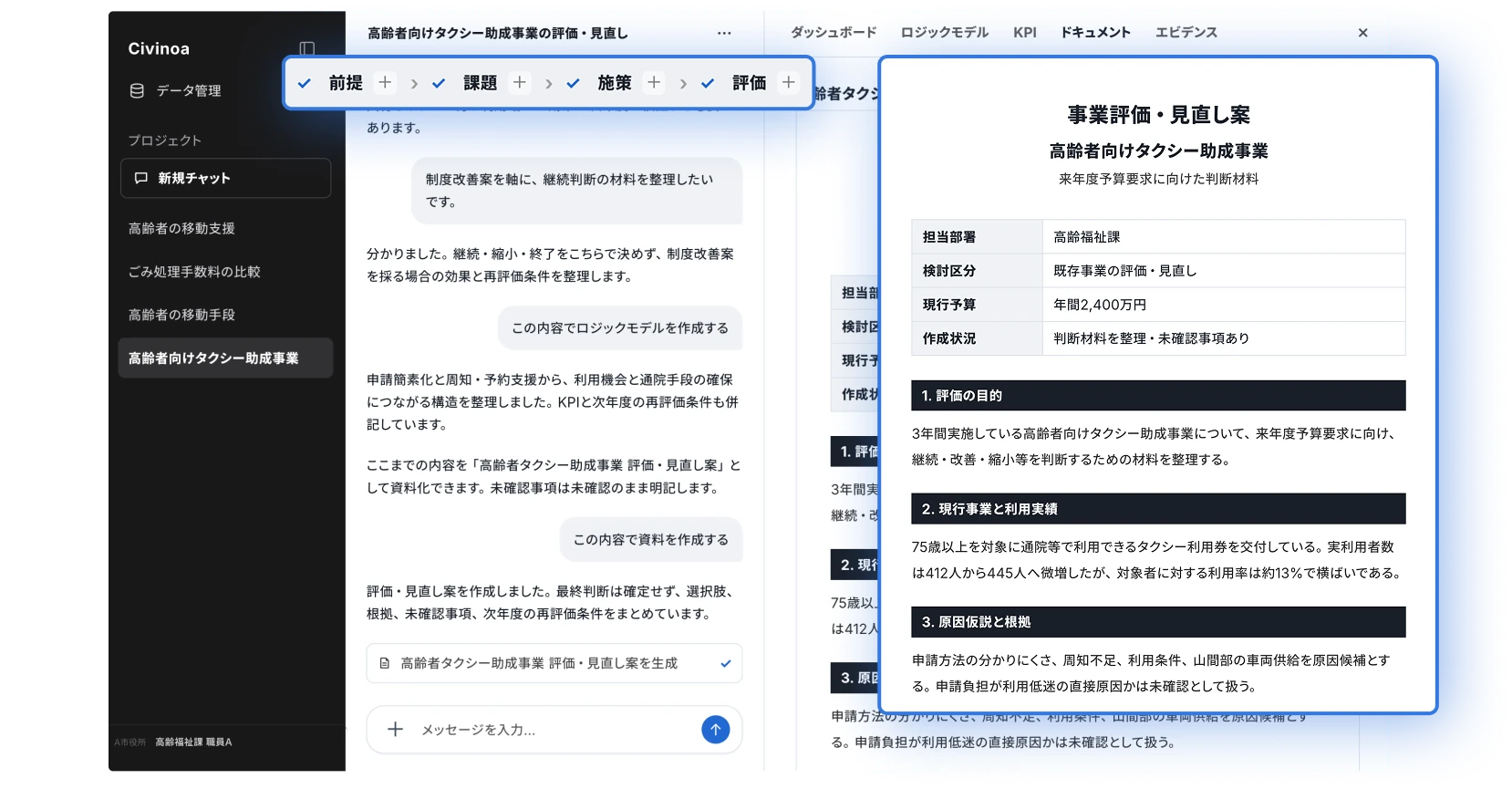Click the plus icon next to 課題
Viewport: 1512px width, 789px height.
click(x=520, y=82)
